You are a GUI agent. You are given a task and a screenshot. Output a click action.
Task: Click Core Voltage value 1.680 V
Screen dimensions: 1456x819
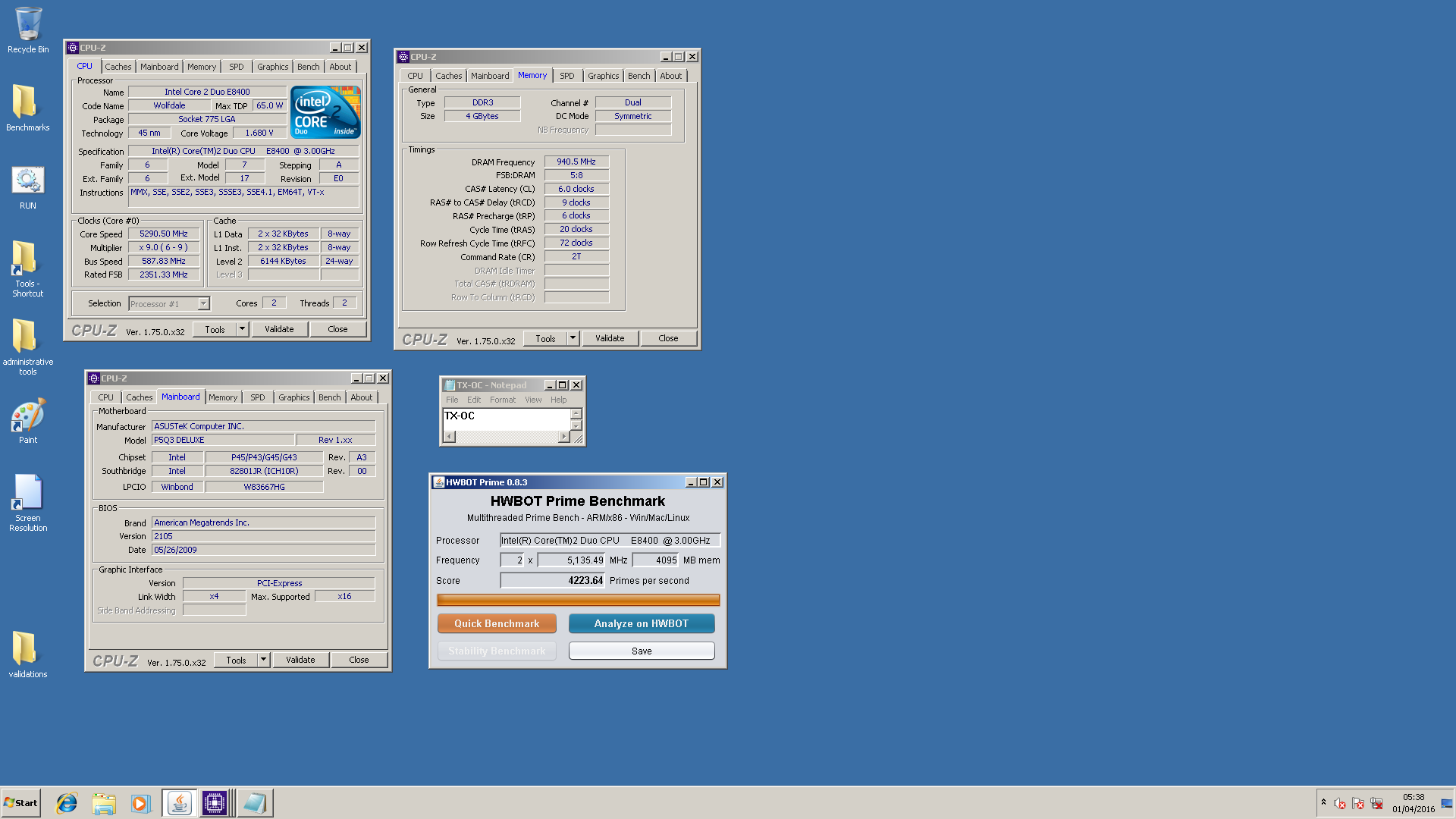259,133
